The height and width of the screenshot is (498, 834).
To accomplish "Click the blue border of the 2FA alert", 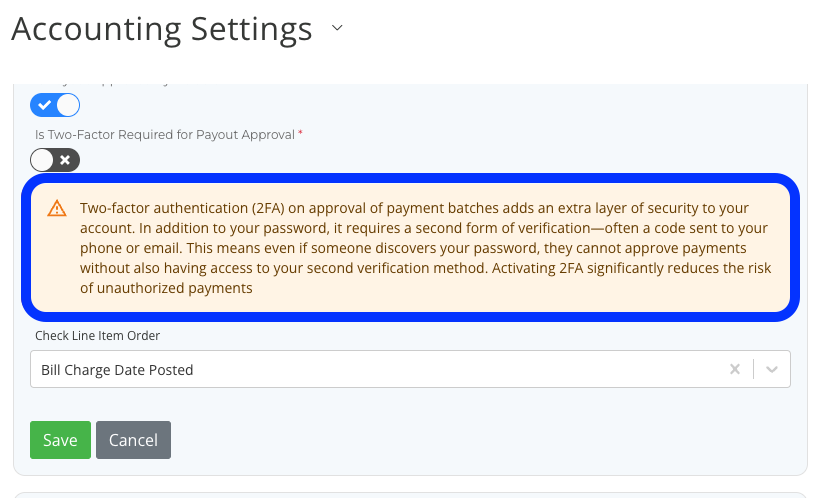I will (410, 177).
